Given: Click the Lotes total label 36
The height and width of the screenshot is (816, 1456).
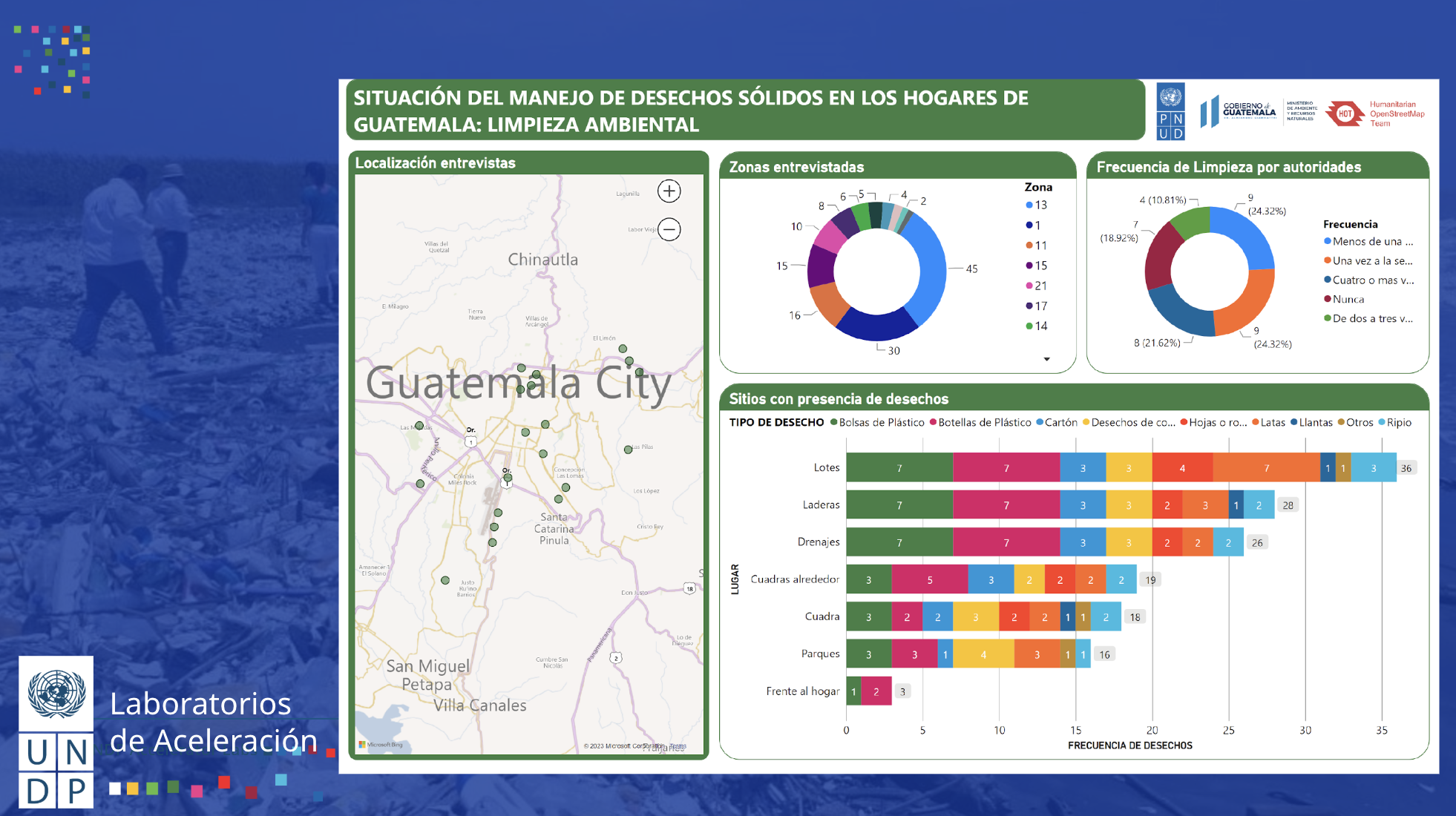Looking at the screenshot, I should point(1406,468).
